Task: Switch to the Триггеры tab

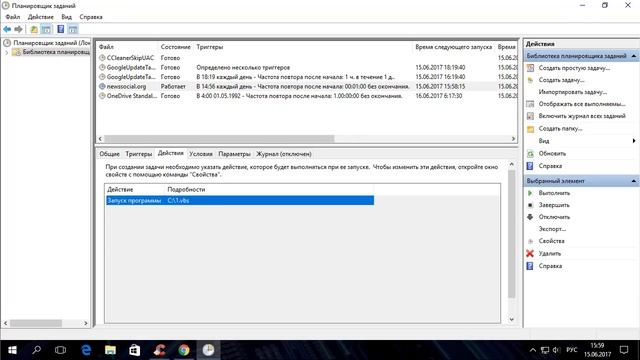Action: 139,154
